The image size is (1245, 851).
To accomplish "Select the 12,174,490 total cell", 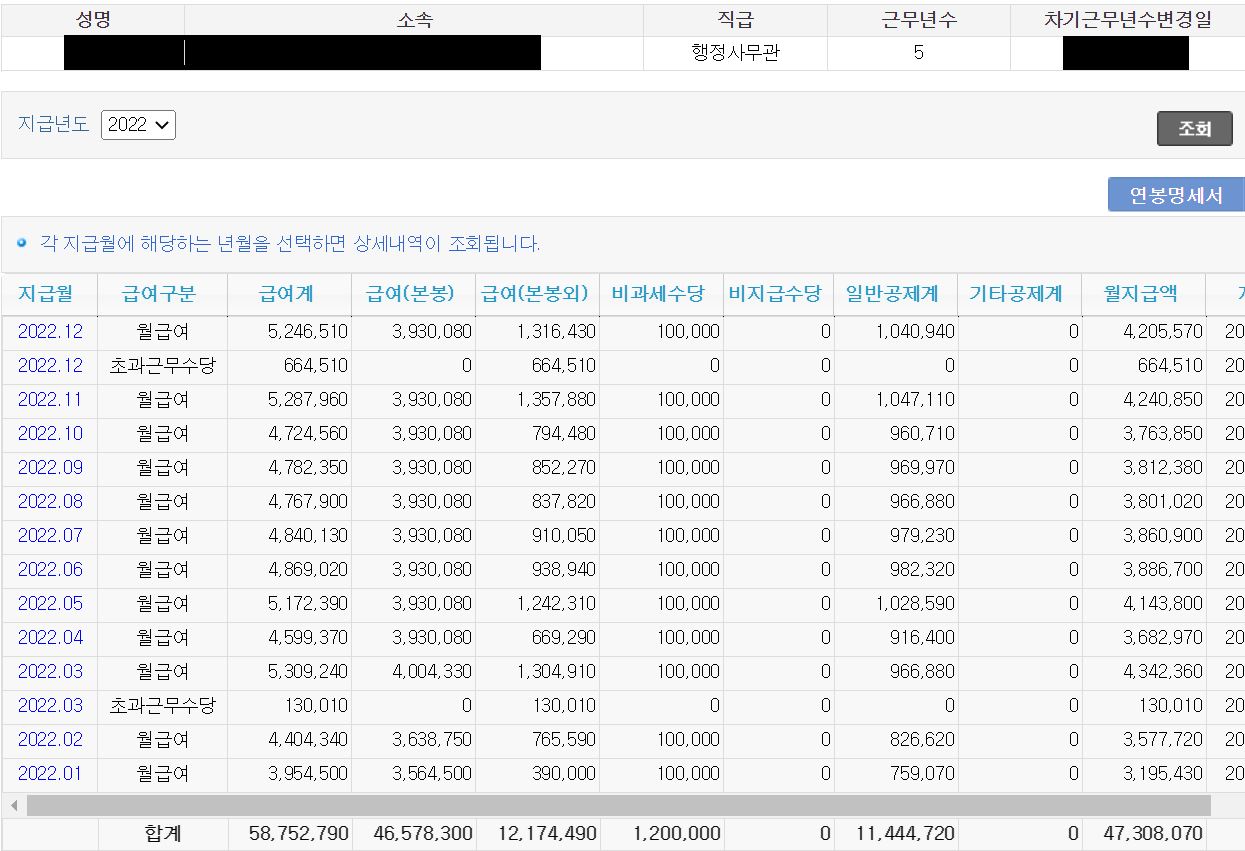I will [538, 833].
